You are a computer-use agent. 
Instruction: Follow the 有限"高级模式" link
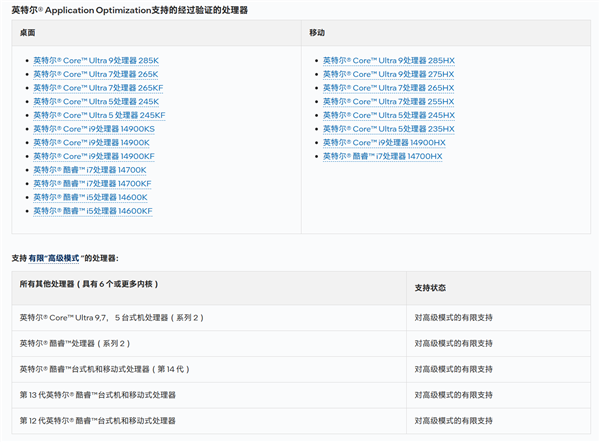[55, 258]
